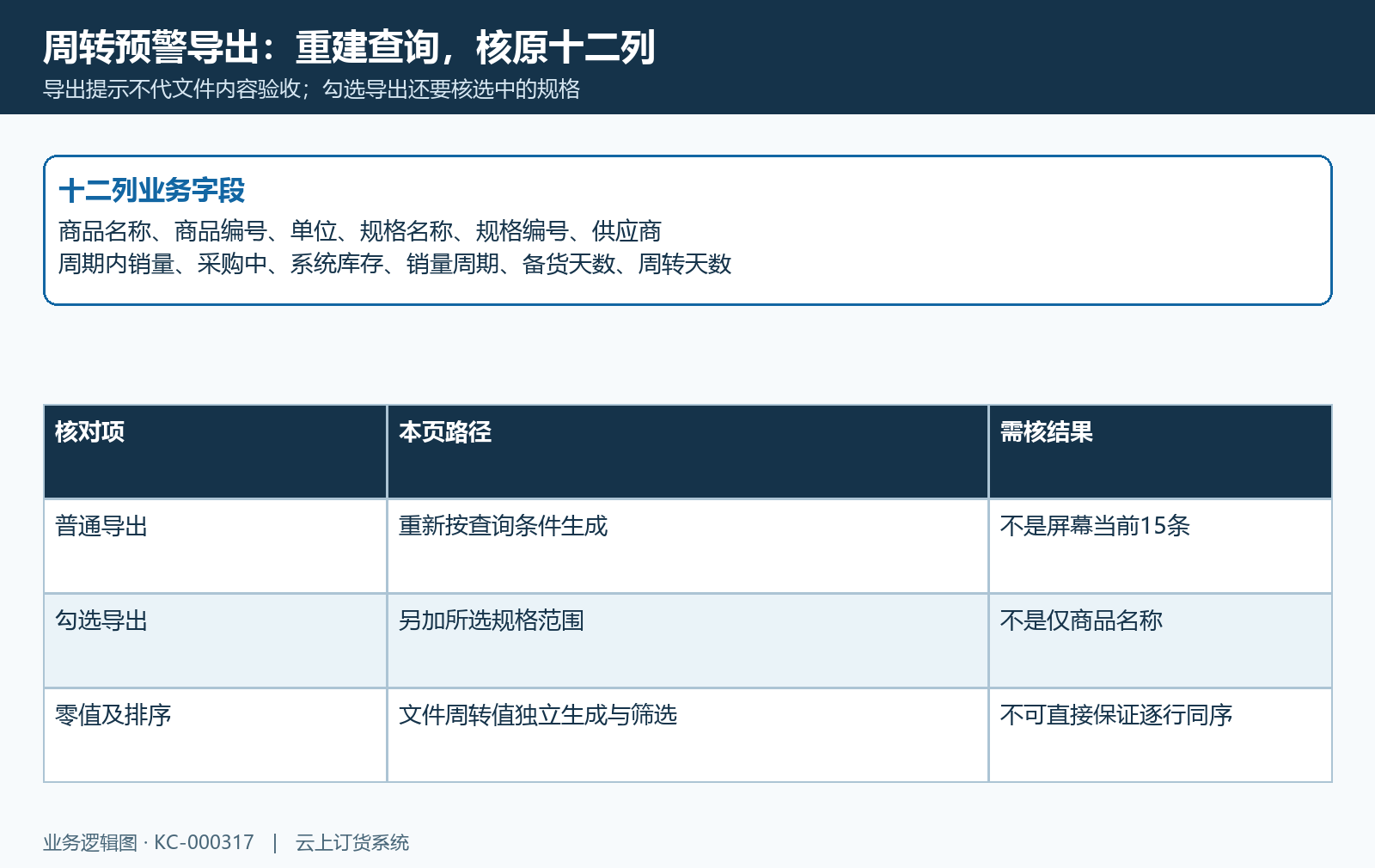The image size is (1375, 868).
Task: Select the 不是仅商品名称 cell
Action: 1160,641
